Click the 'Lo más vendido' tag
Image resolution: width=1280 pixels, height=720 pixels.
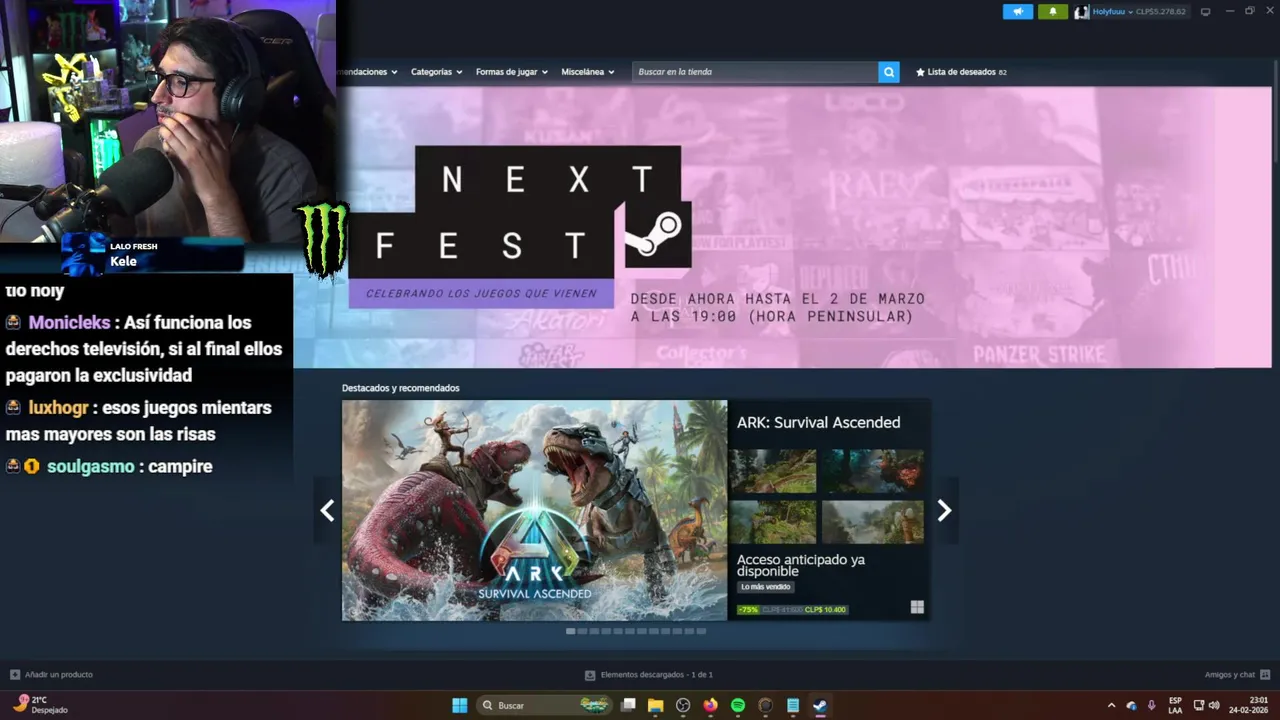coord(766,587)
